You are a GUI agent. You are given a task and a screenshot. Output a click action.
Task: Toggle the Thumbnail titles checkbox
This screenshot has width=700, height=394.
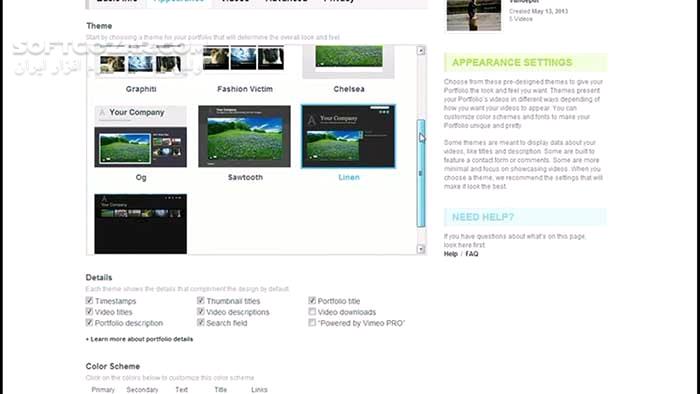point(200,300)
